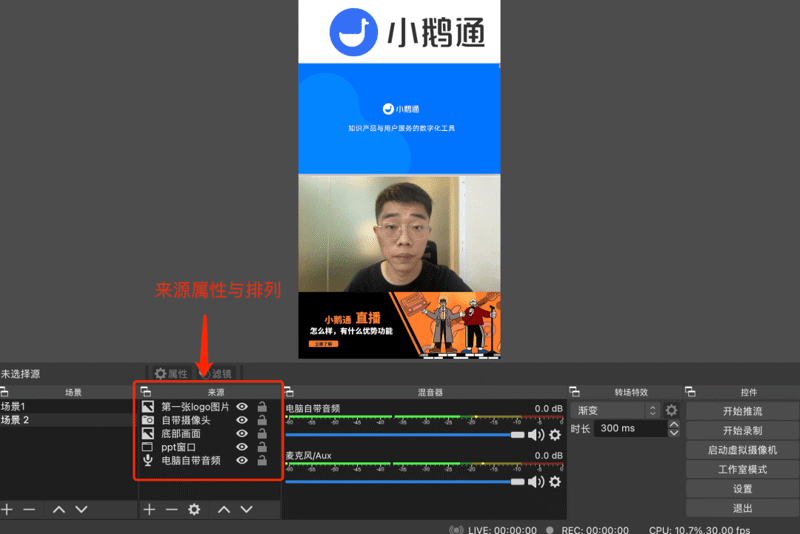This screenshot has height=534, width=800.
Task: Select 电脑自带音频 source row
Action: click(x=209, y=460)
